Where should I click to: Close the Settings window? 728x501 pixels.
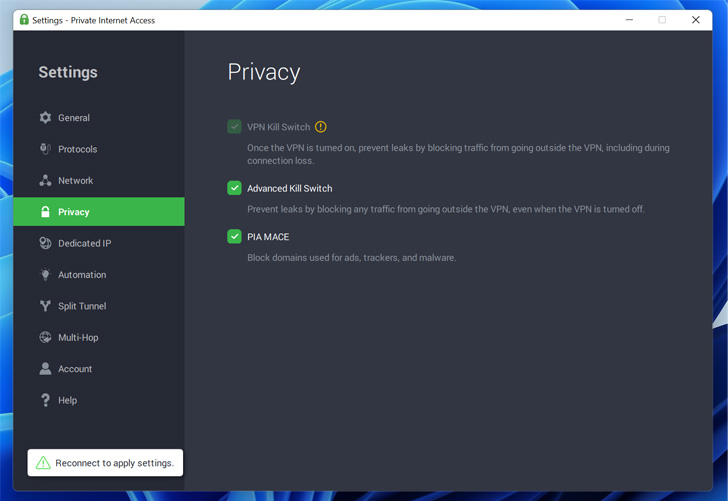[x=696, y=20]
